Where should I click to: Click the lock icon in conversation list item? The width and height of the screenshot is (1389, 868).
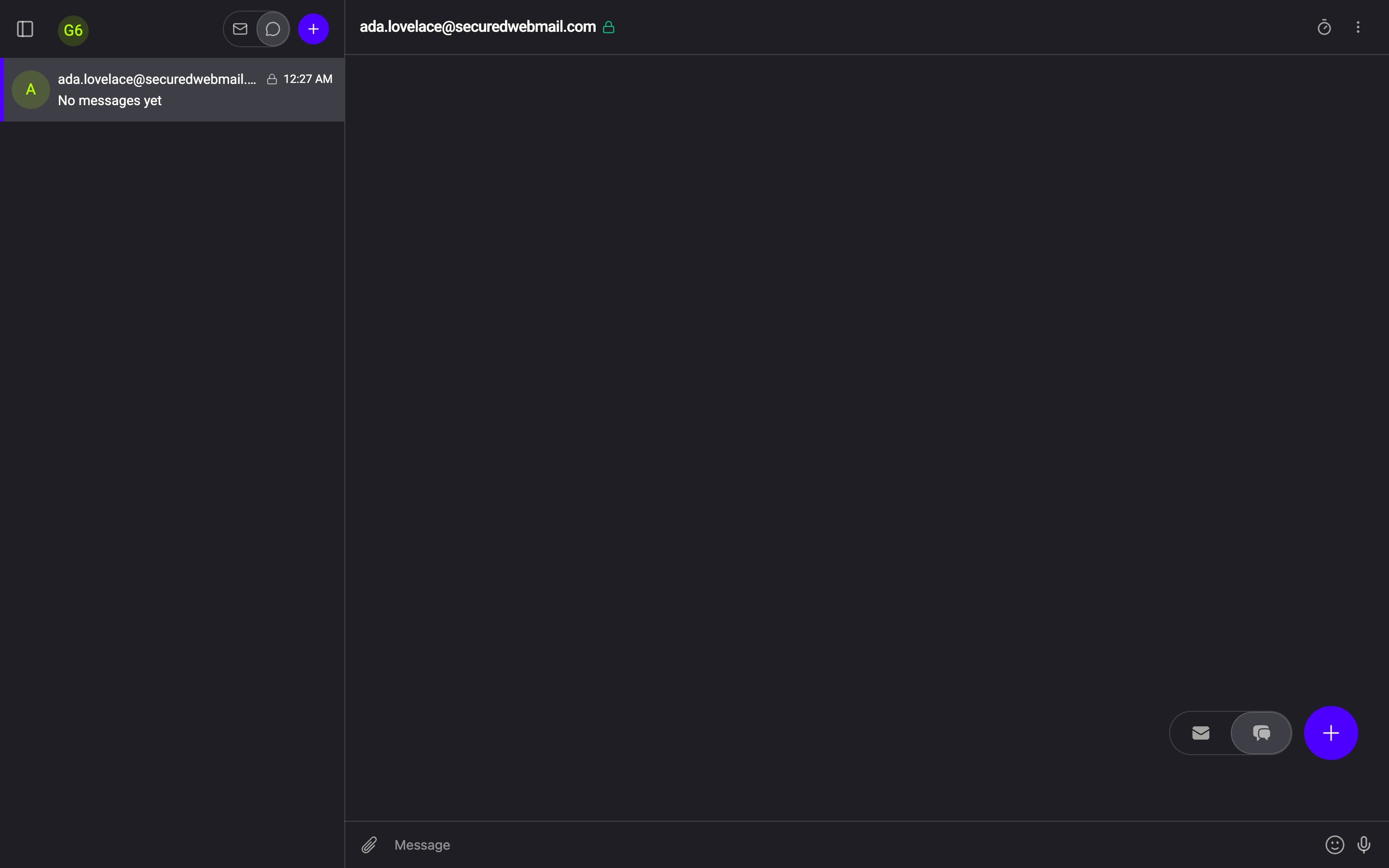coord(272,79)
